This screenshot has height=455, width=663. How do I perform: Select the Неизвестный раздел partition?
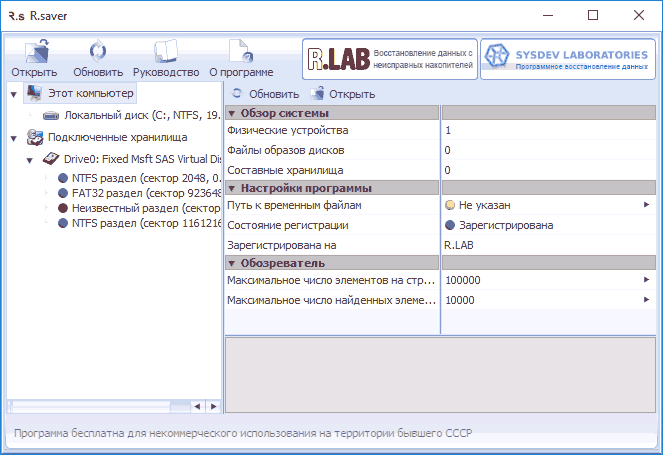coord(140,207)
